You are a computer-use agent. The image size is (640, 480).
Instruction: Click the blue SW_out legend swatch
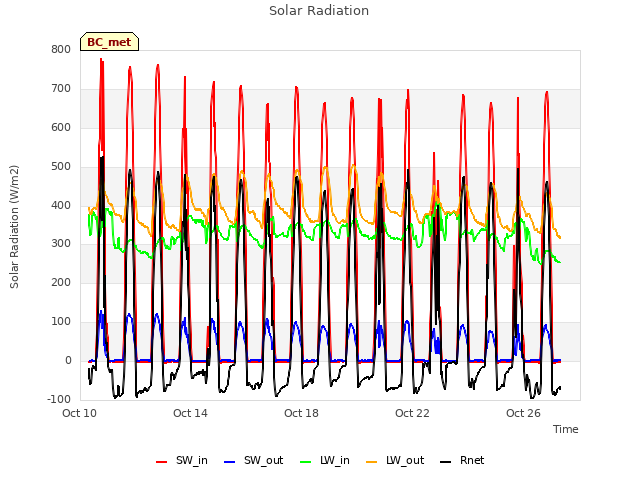pos(230,462)
